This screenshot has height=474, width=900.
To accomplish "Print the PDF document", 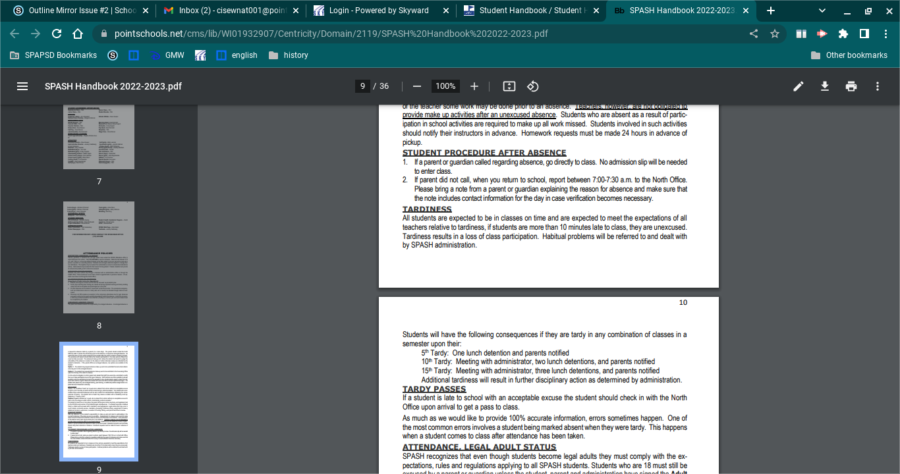I will point(851,86).
